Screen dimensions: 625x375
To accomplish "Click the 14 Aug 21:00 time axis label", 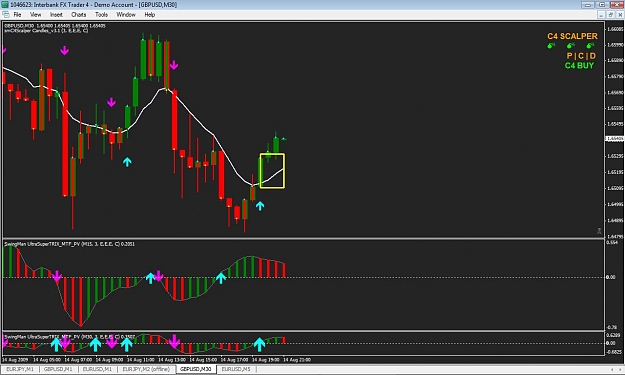I will (x=297, y=359).
